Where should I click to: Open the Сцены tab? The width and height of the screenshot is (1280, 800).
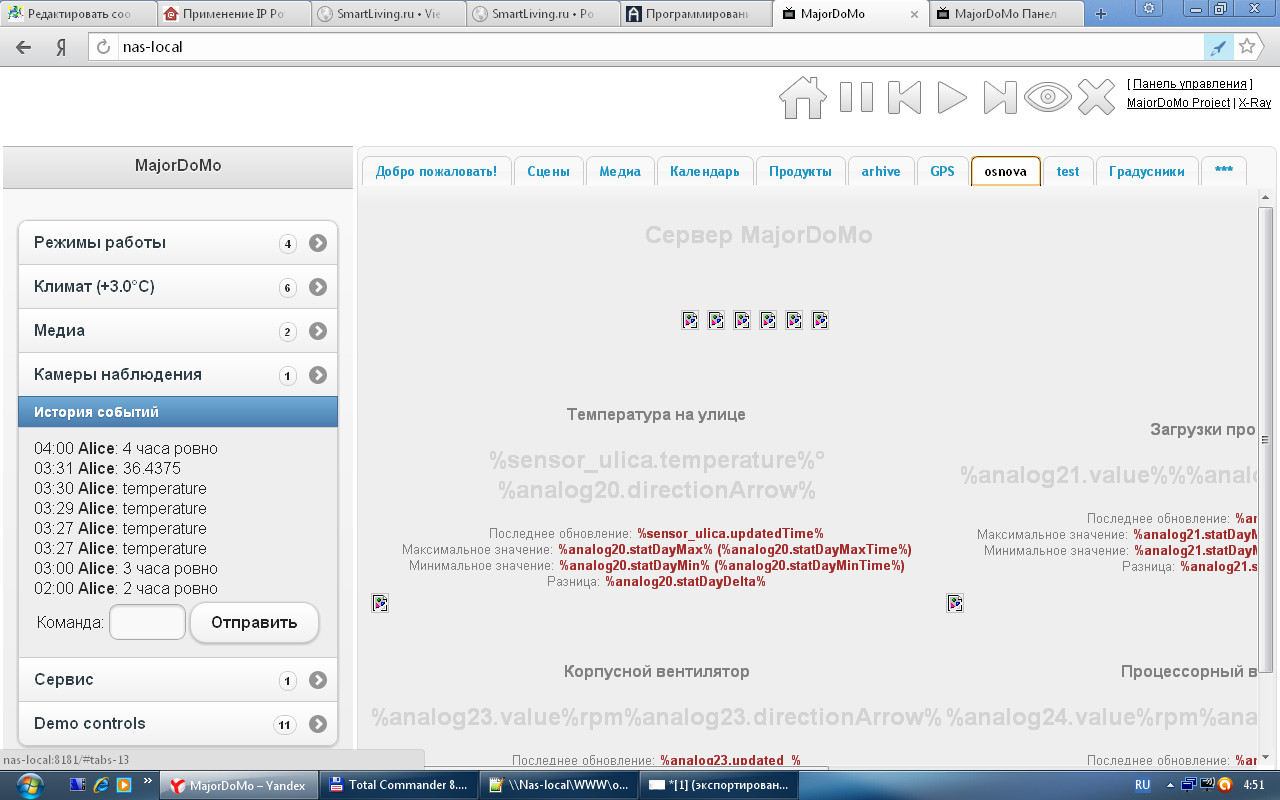[x=548, y=171]
